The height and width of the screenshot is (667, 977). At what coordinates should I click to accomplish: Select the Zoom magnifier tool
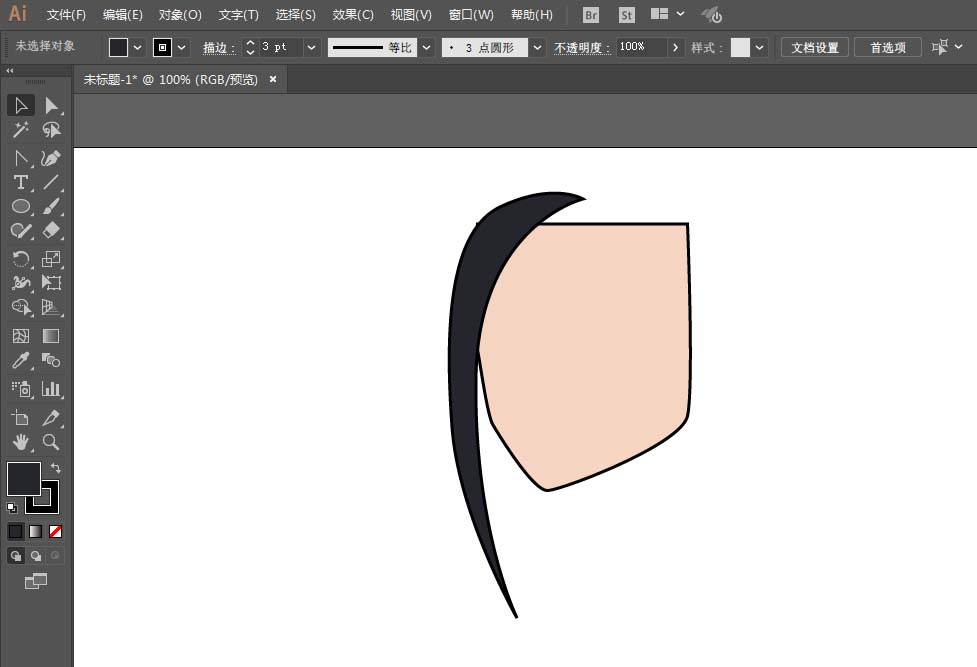click(51, 442)
